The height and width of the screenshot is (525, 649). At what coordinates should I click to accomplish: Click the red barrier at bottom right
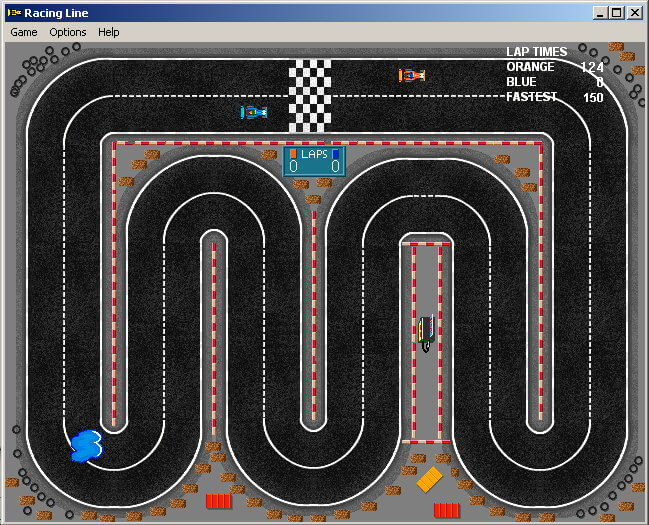point(447,510)
